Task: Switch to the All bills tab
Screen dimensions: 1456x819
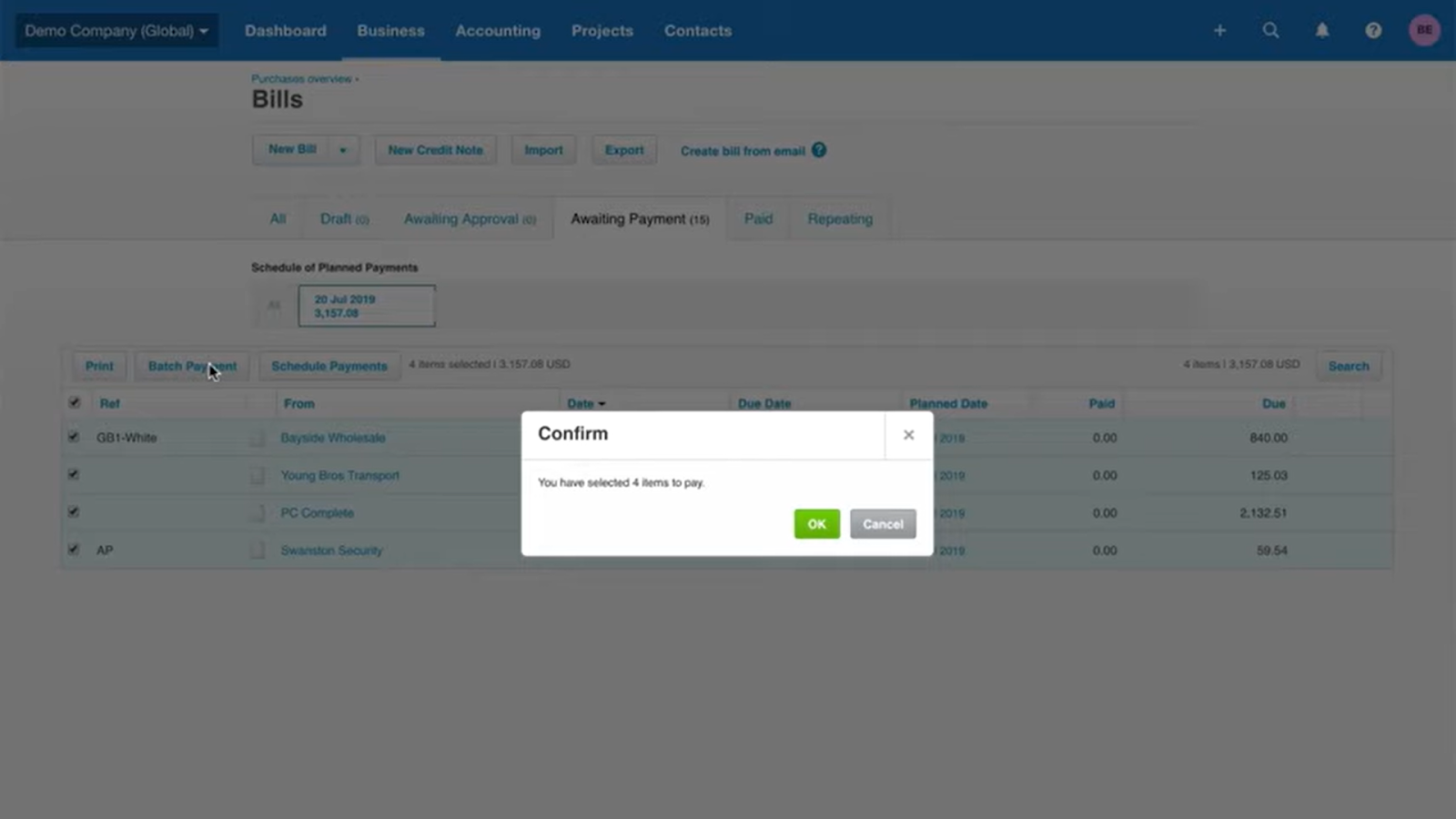Action: click(278, 218)
